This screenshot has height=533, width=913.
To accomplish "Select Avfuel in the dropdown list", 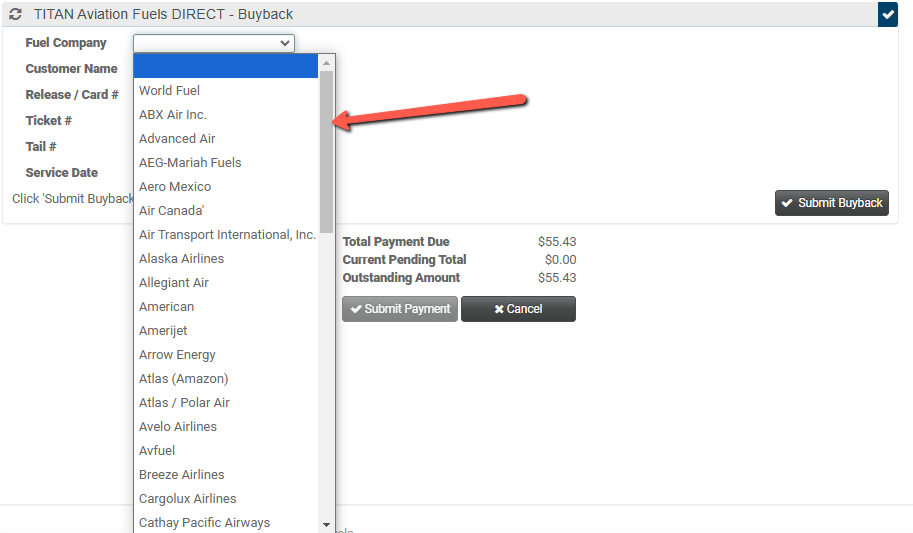I will [158, 451].
